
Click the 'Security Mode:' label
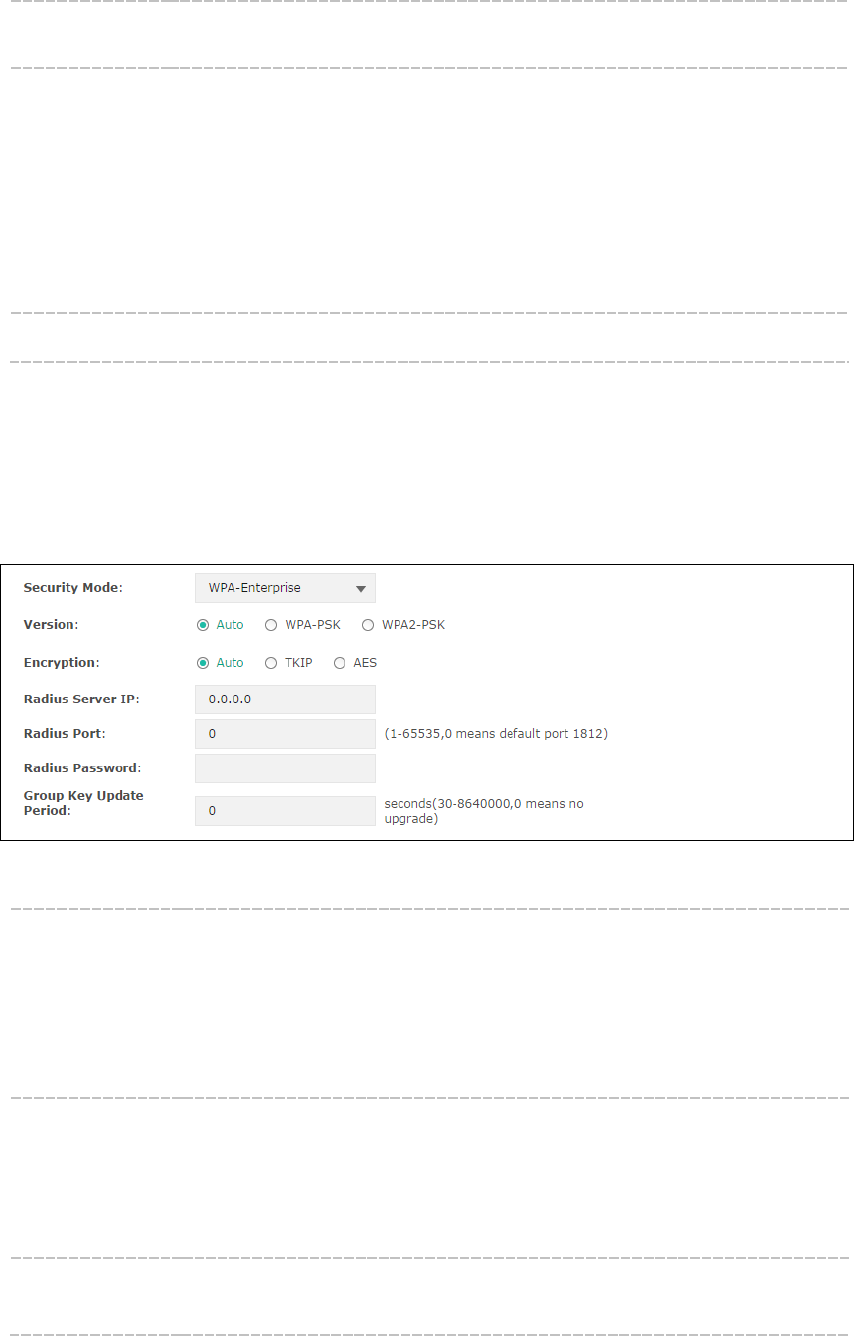tap(73, 588)
